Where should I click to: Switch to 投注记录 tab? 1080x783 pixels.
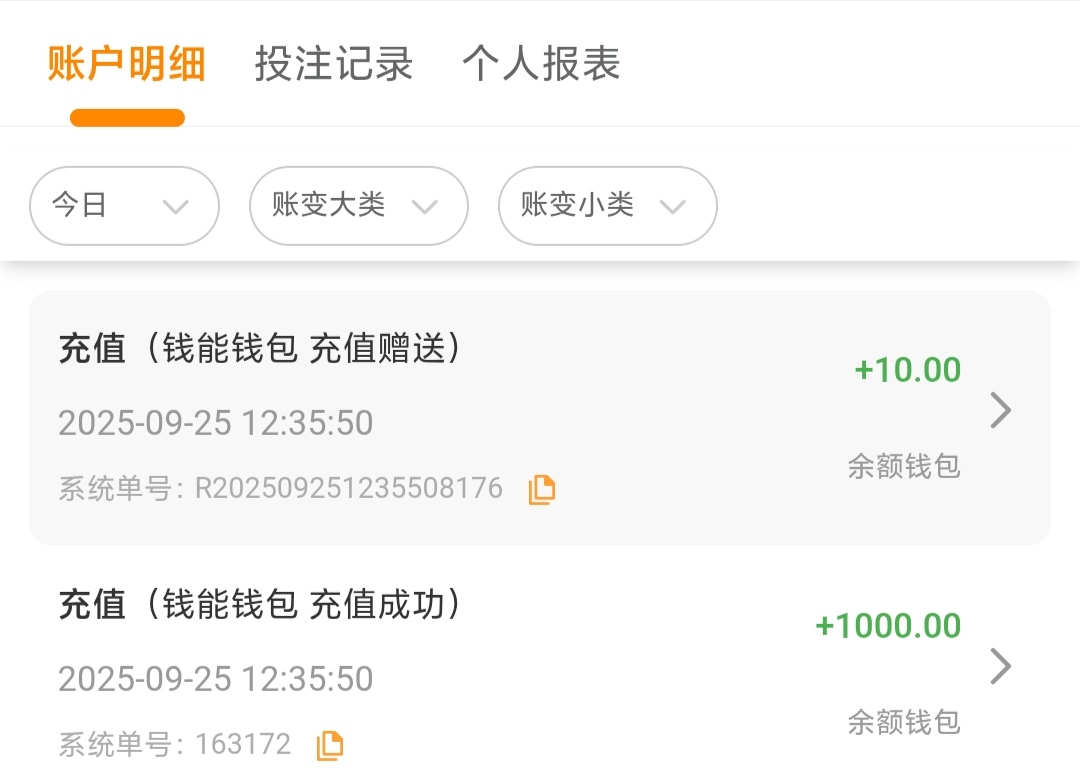[334, 64]
